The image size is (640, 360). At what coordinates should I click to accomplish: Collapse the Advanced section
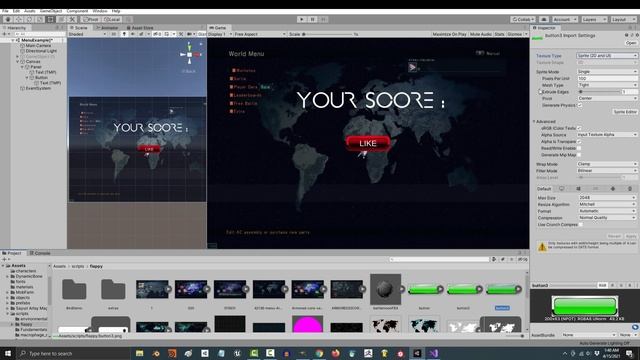(534, 122)
